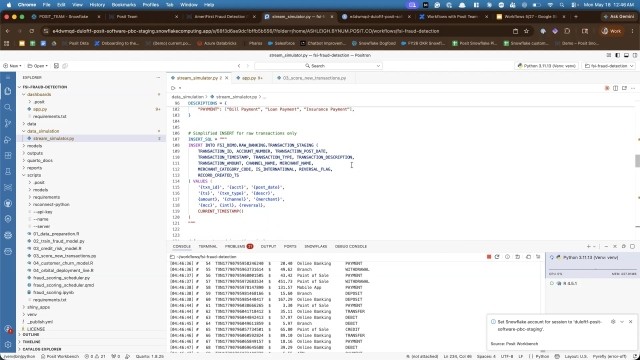Expand the TIMELINE section
This screenshot has width=640, height=360.
point(31,342)
